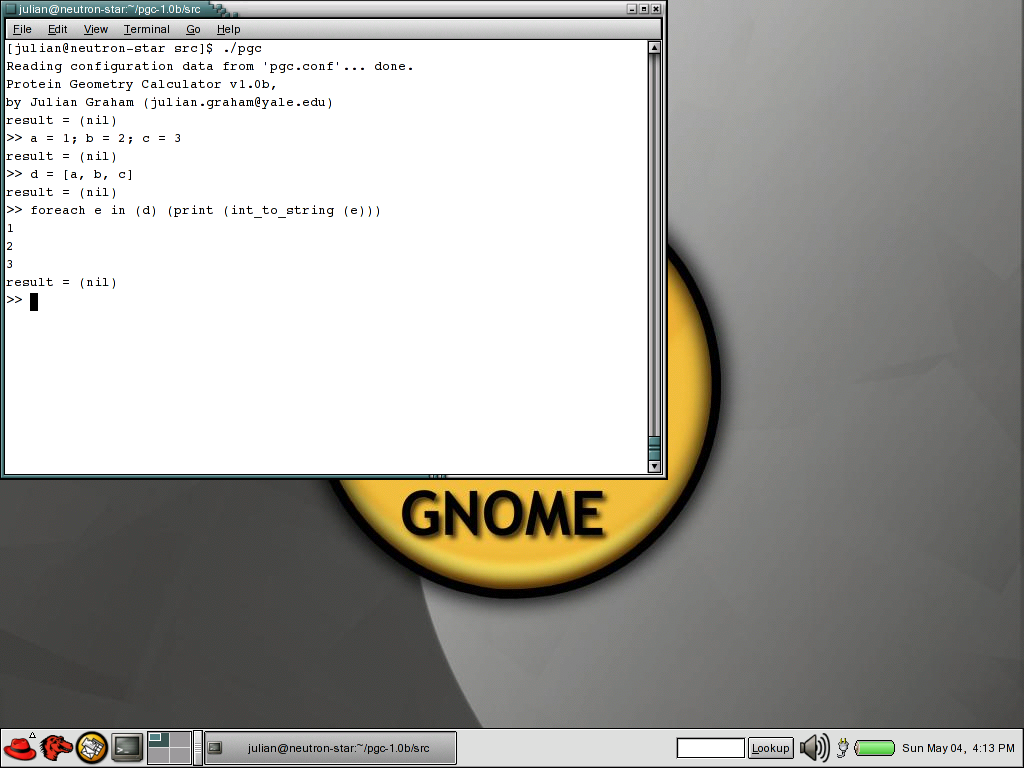Click the output line '3'
This screenshot has height=768, width=1024.
tap(10, 264)
